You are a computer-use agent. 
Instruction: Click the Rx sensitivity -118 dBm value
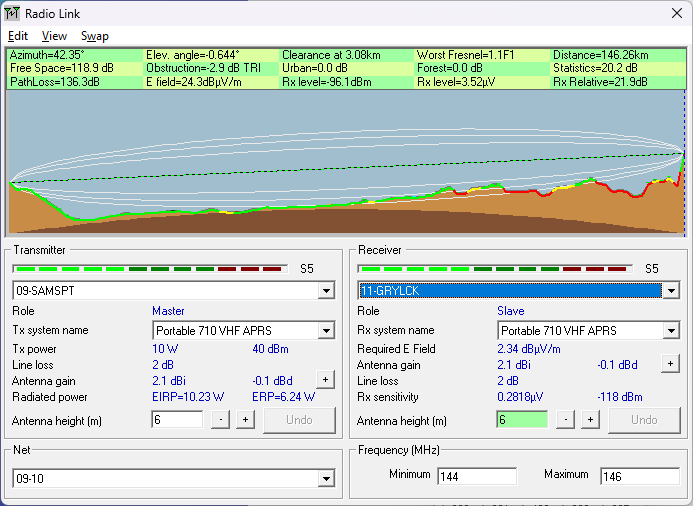619,397
